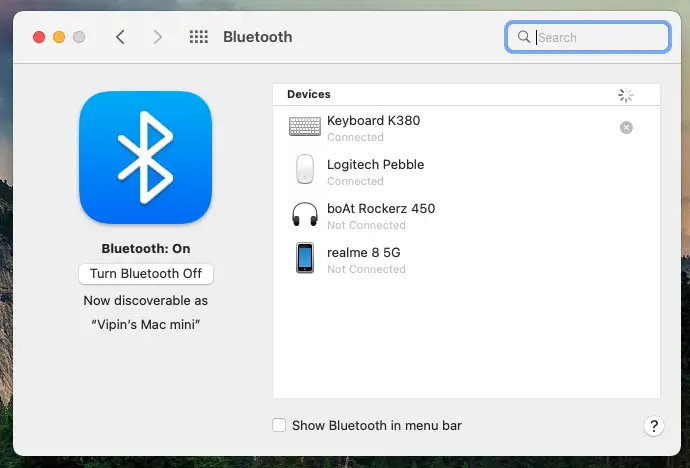The width and height of the screenshot is (690, 468).
Task: Click Show Bluetooth in menu bar label
Action: (377, 426)
